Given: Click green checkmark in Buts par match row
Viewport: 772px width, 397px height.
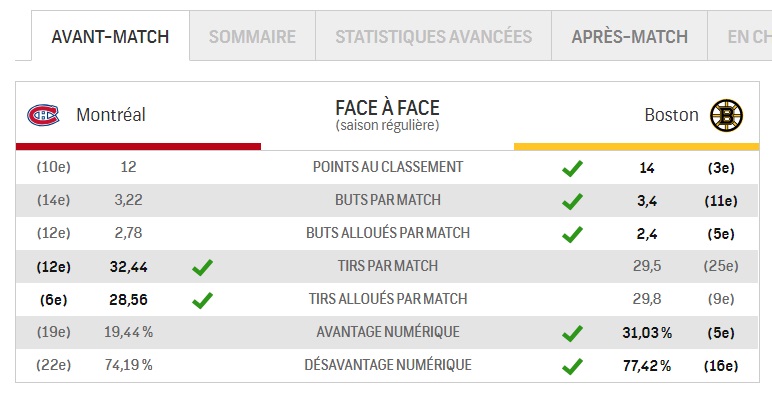Looking at the screenshot, I should pyautogui.click(x=572, y=201).
